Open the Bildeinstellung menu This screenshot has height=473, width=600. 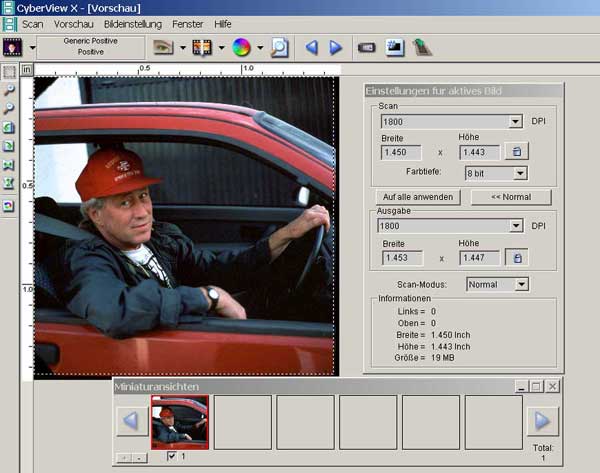coord(132,23)
